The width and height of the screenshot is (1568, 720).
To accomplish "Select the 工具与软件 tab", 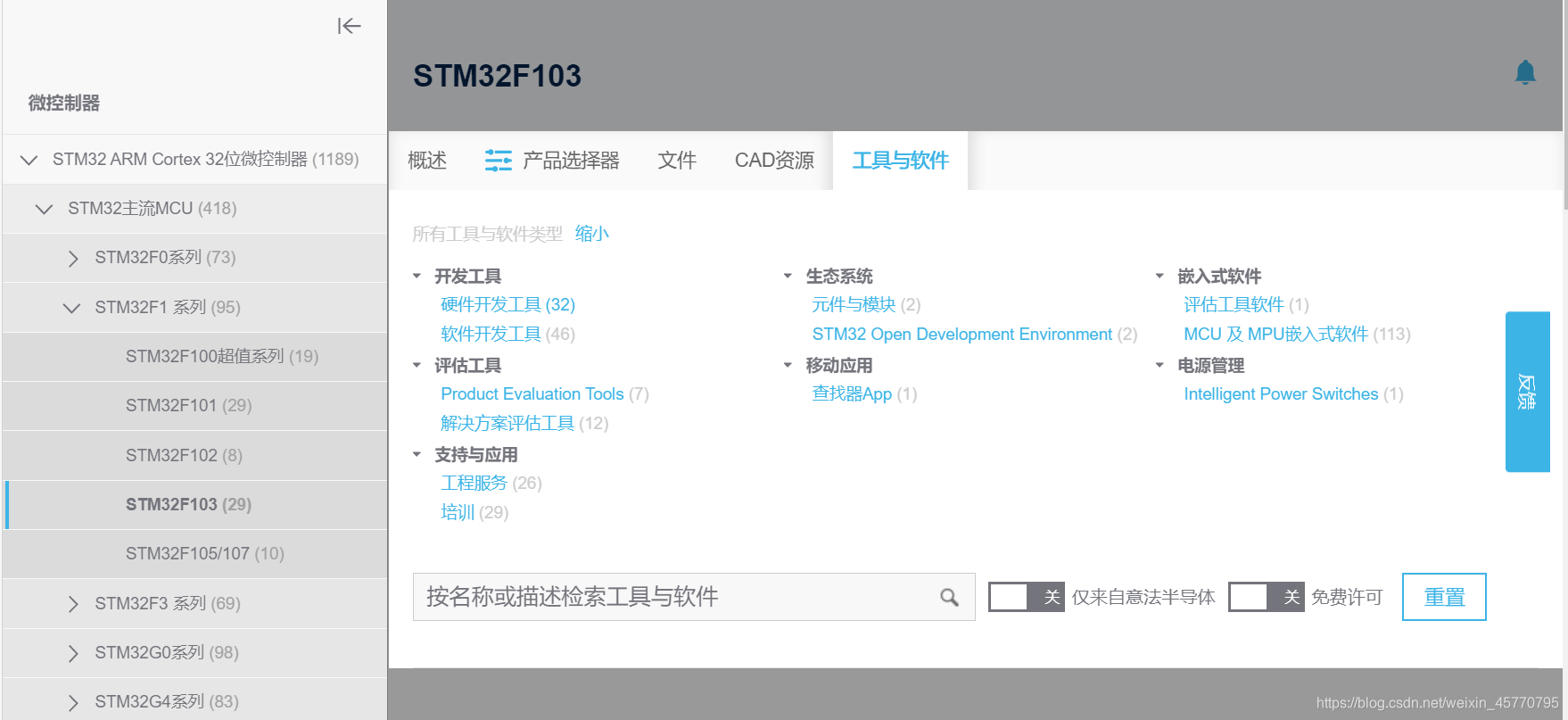I will 900,161.
